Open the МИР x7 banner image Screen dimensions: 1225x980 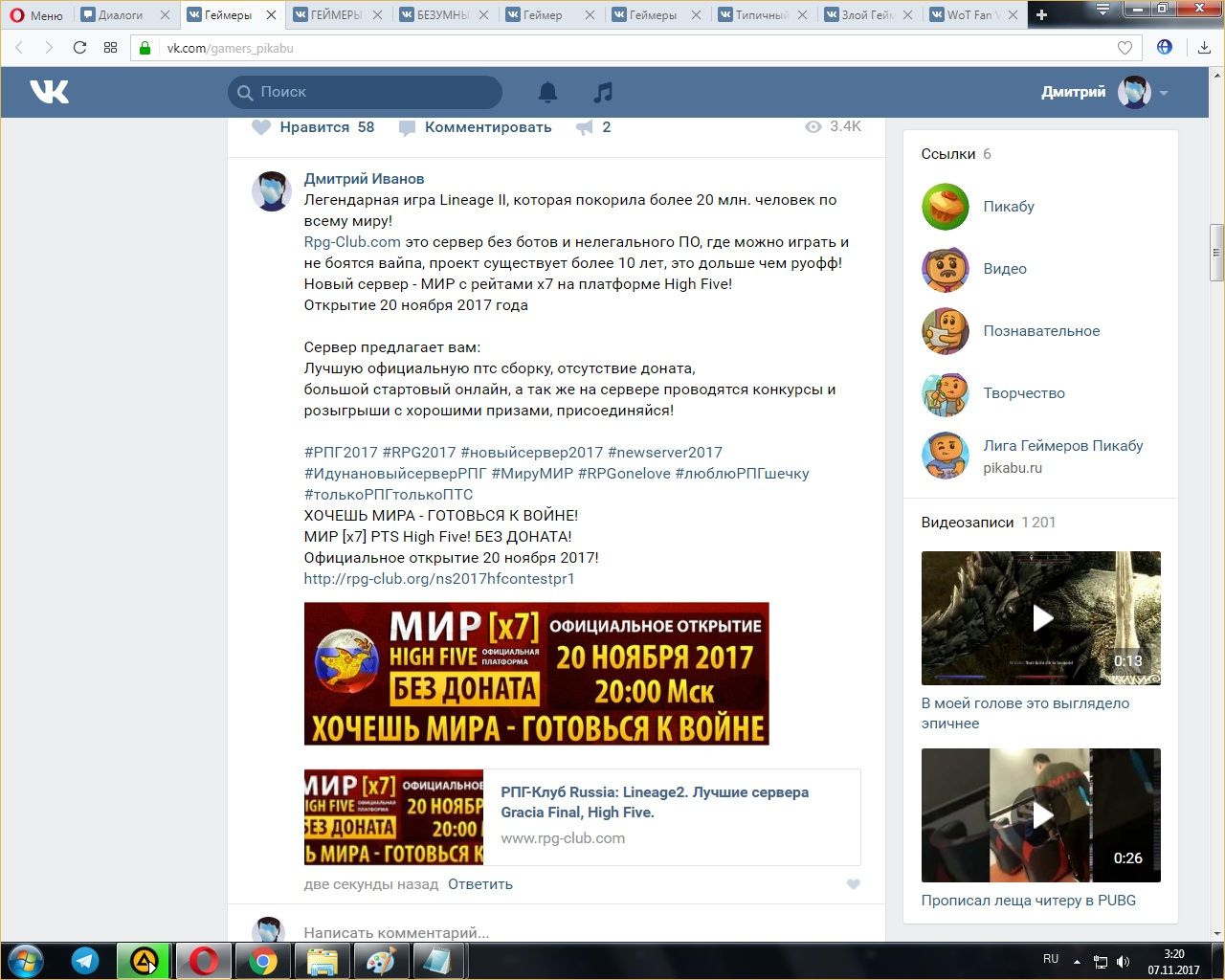tap(537, 674)
